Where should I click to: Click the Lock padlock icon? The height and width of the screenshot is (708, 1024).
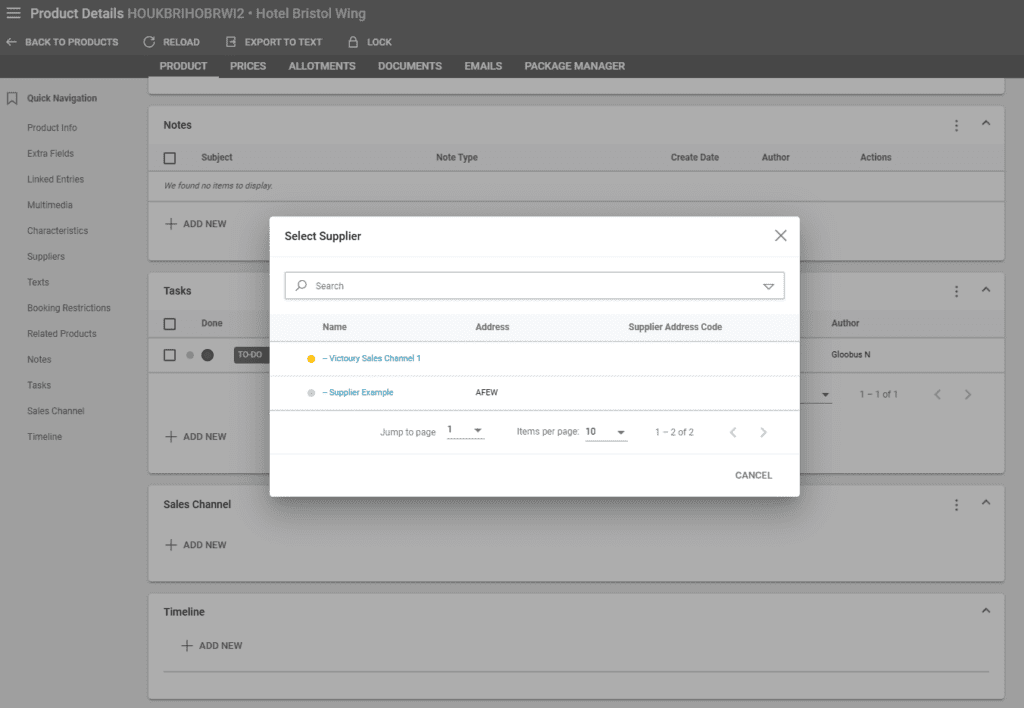353,42
